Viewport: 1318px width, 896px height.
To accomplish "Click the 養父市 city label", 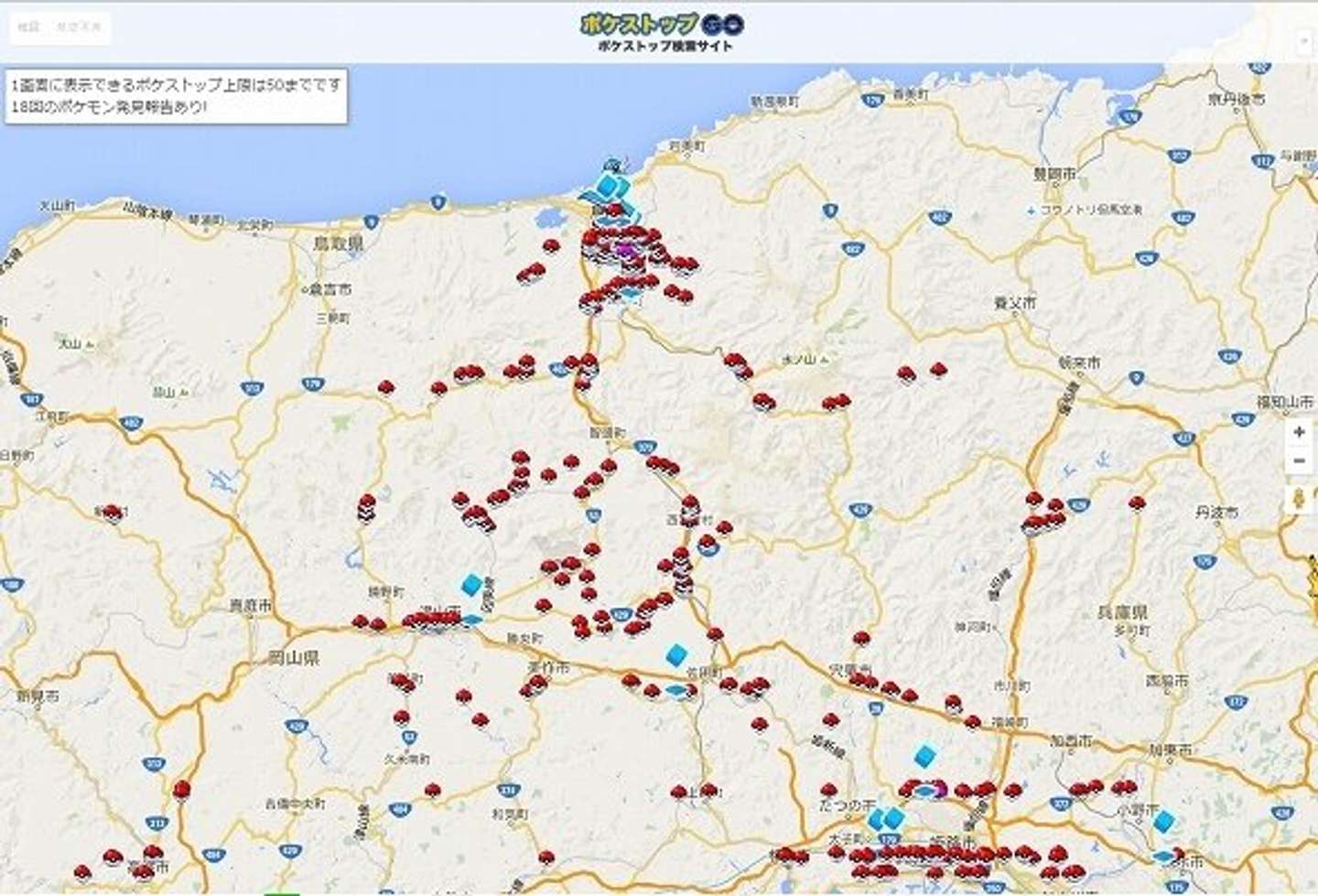I will [1015, 302].
